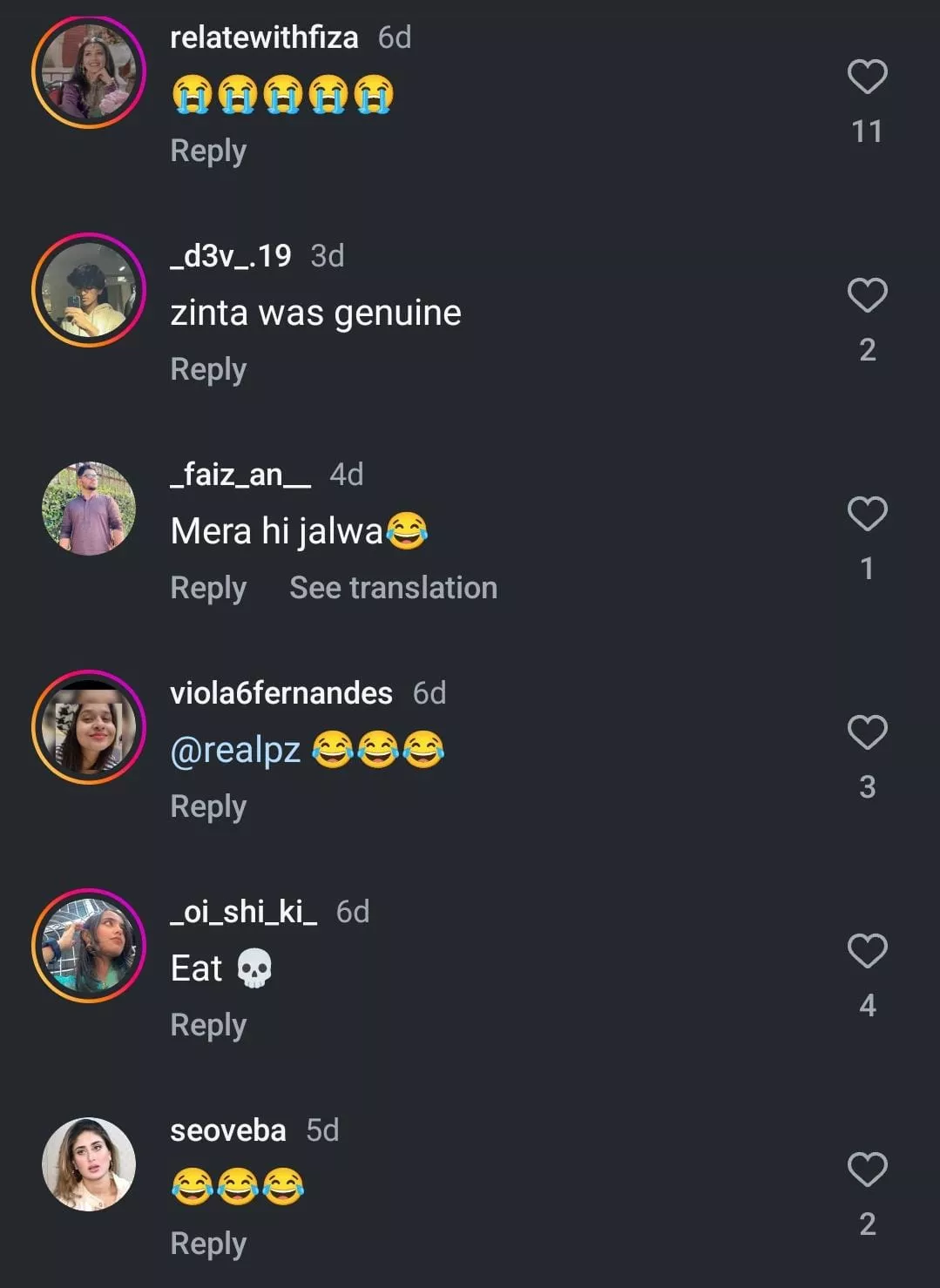The height and width of the screenshot is (1288, 940).
Task: Reply to viola6fernandes's comment
Action: [208, 806]
